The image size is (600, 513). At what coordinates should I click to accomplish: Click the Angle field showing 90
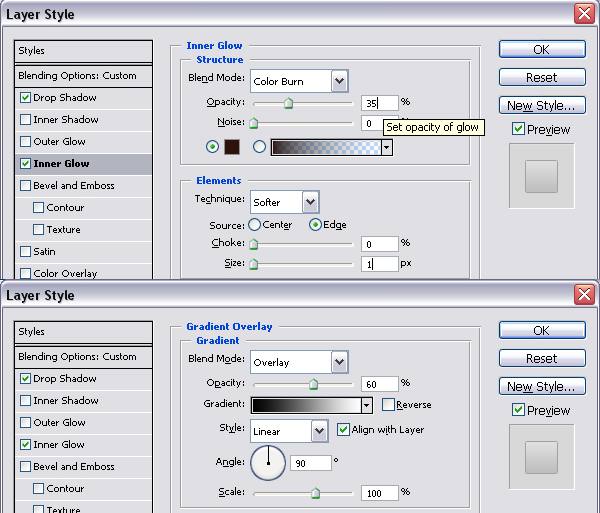pyautogui.click(x=311, y=463)
